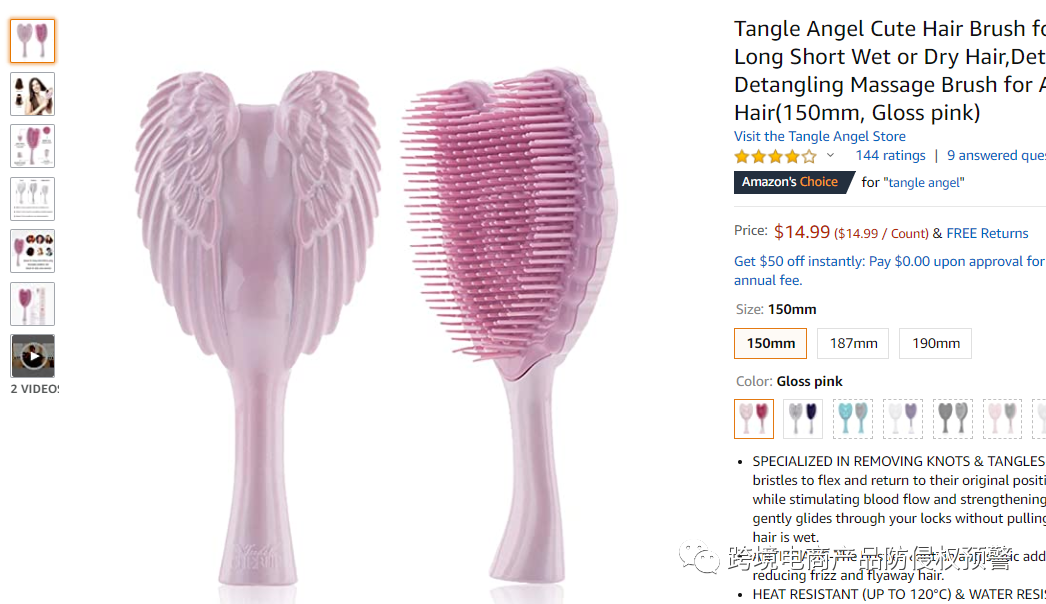View the woman with long hair thumbnail
Image resolution: width=1046 pixels, height=604 pixels.
pos(32,93)
